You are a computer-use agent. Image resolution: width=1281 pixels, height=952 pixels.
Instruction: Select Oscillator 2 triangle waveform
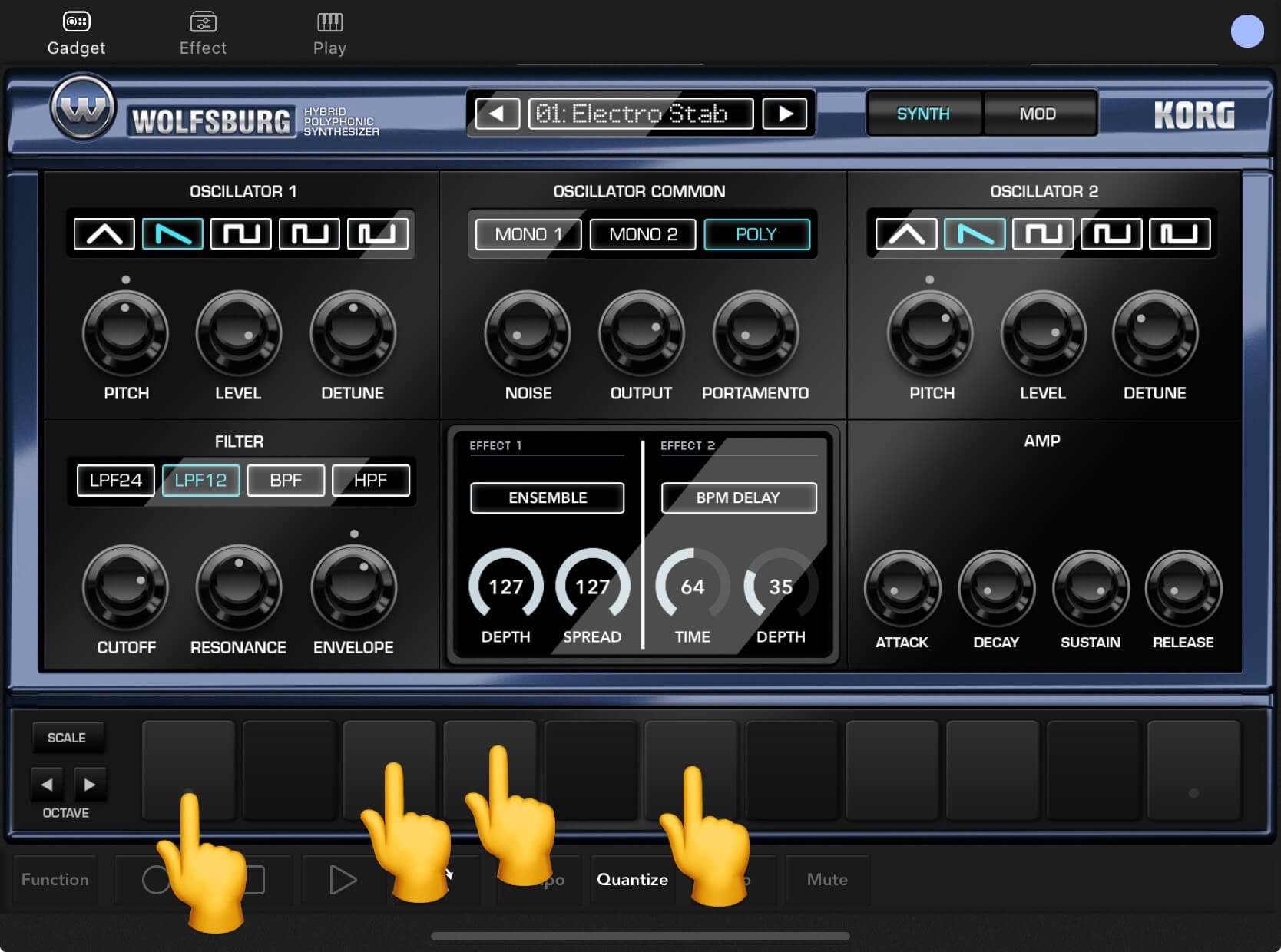coord(906,233)
